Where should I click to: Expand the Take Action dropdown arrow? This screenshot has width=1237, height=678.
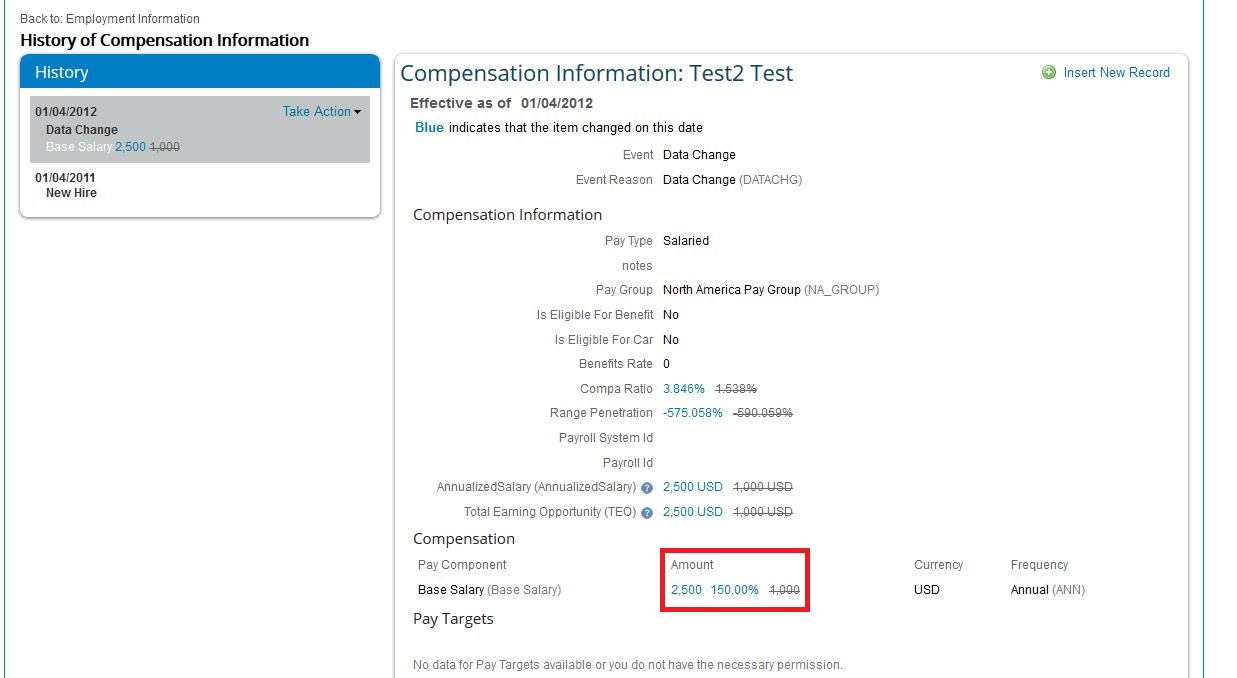coord(358,112)
